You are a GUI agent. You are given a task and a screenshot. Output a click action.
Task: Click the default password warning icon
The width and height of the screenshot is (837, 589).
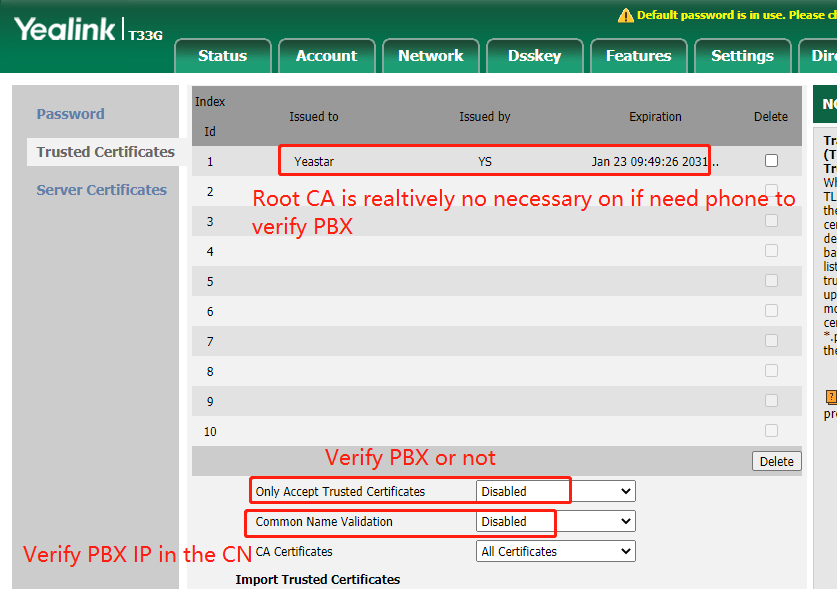click(x=626, y=15)
